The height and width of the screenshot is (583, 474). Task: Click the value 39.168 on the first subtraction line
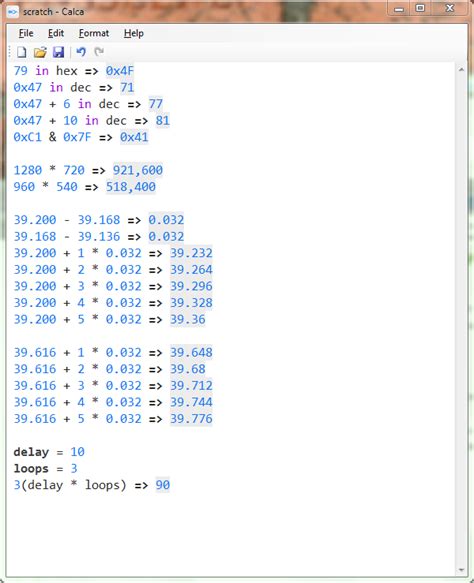[x=99, y=220]
